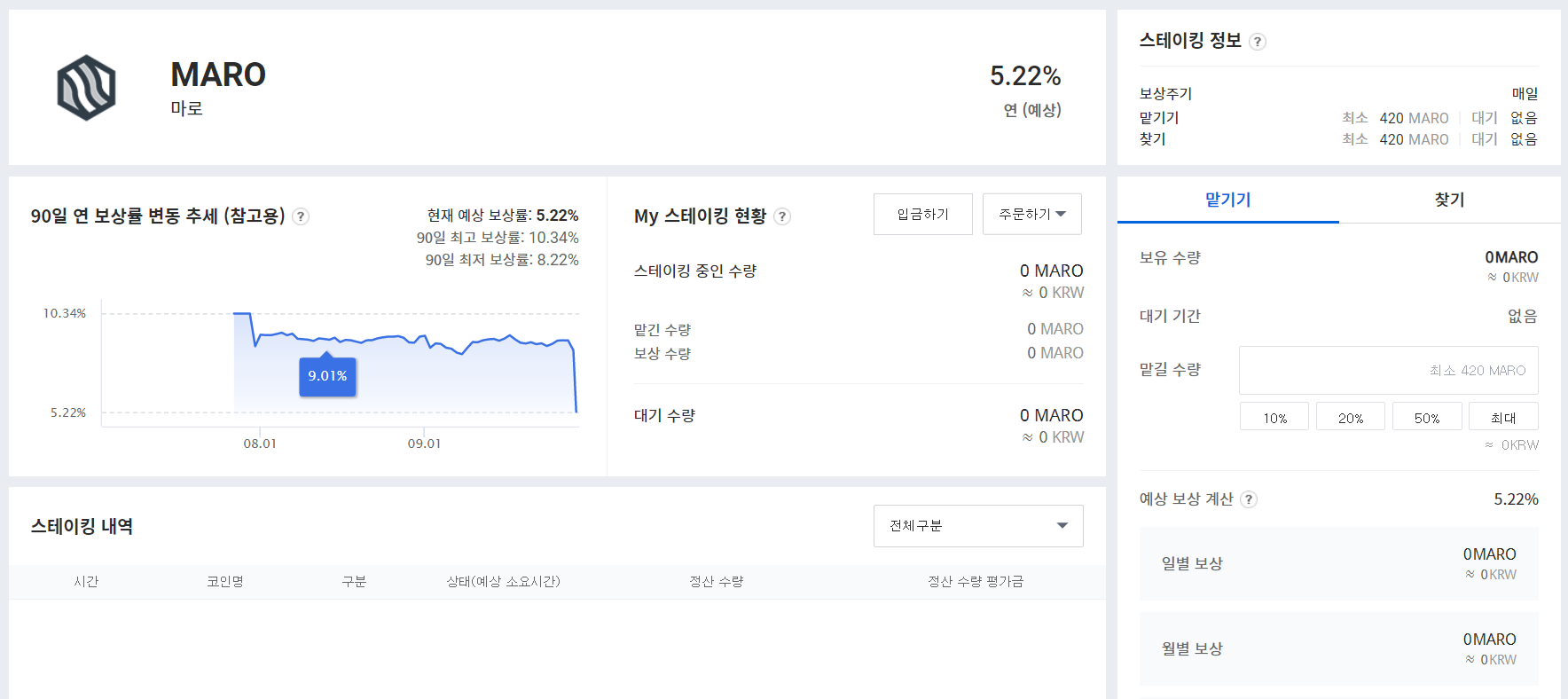Open help icon beside 예상 보상 계산
Screen dimensions: 1568x699
[x=1249, y=499]
